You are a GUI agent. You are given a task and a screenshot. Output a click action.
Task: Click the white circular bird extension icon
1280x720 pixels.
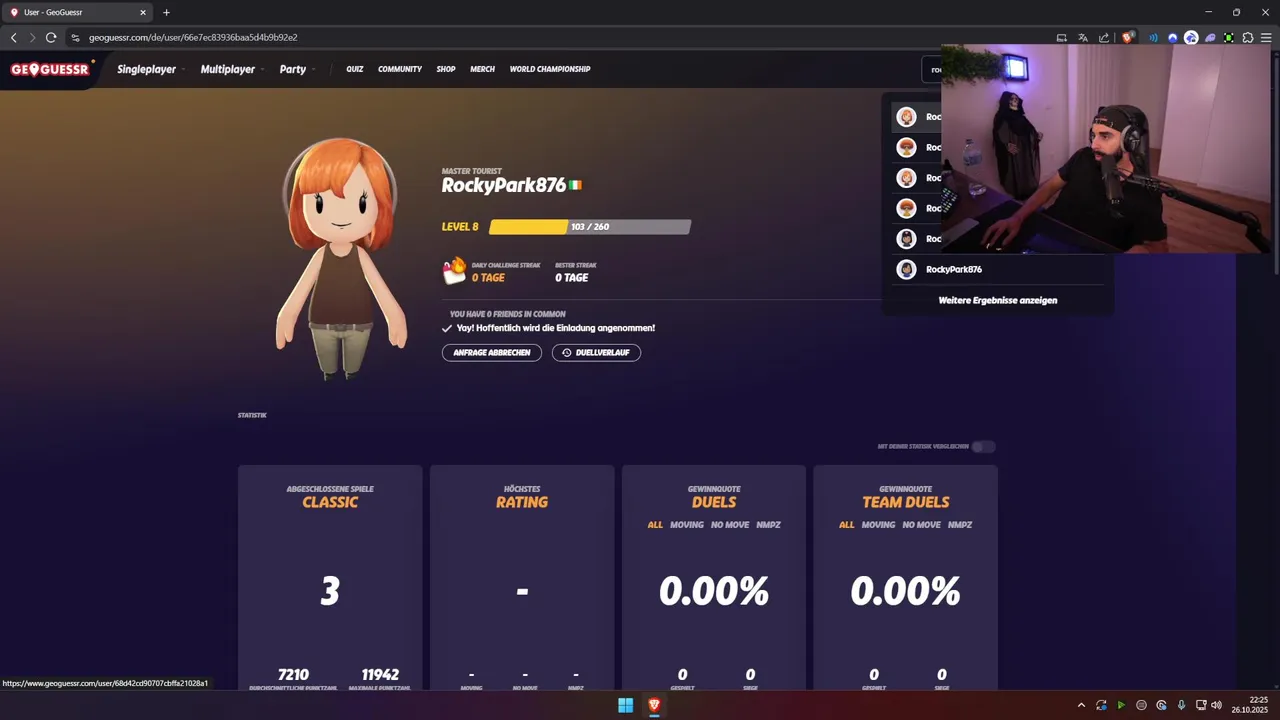(1191, 38)
